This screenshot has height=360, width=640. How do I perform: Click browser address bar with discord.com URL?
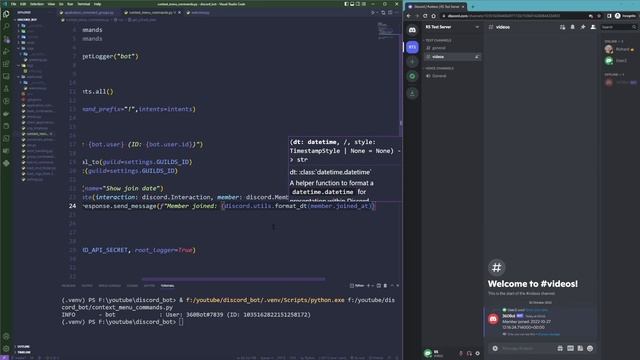tap(516, 16)
